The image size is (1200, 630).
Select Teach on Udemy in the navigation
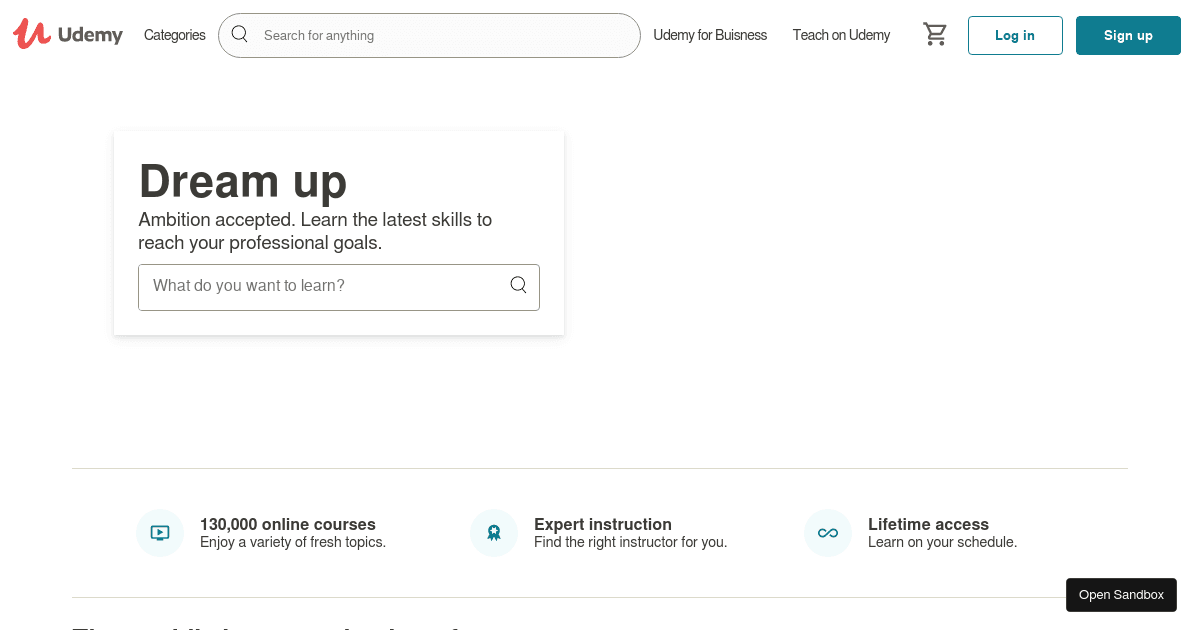tap(841, 35)
